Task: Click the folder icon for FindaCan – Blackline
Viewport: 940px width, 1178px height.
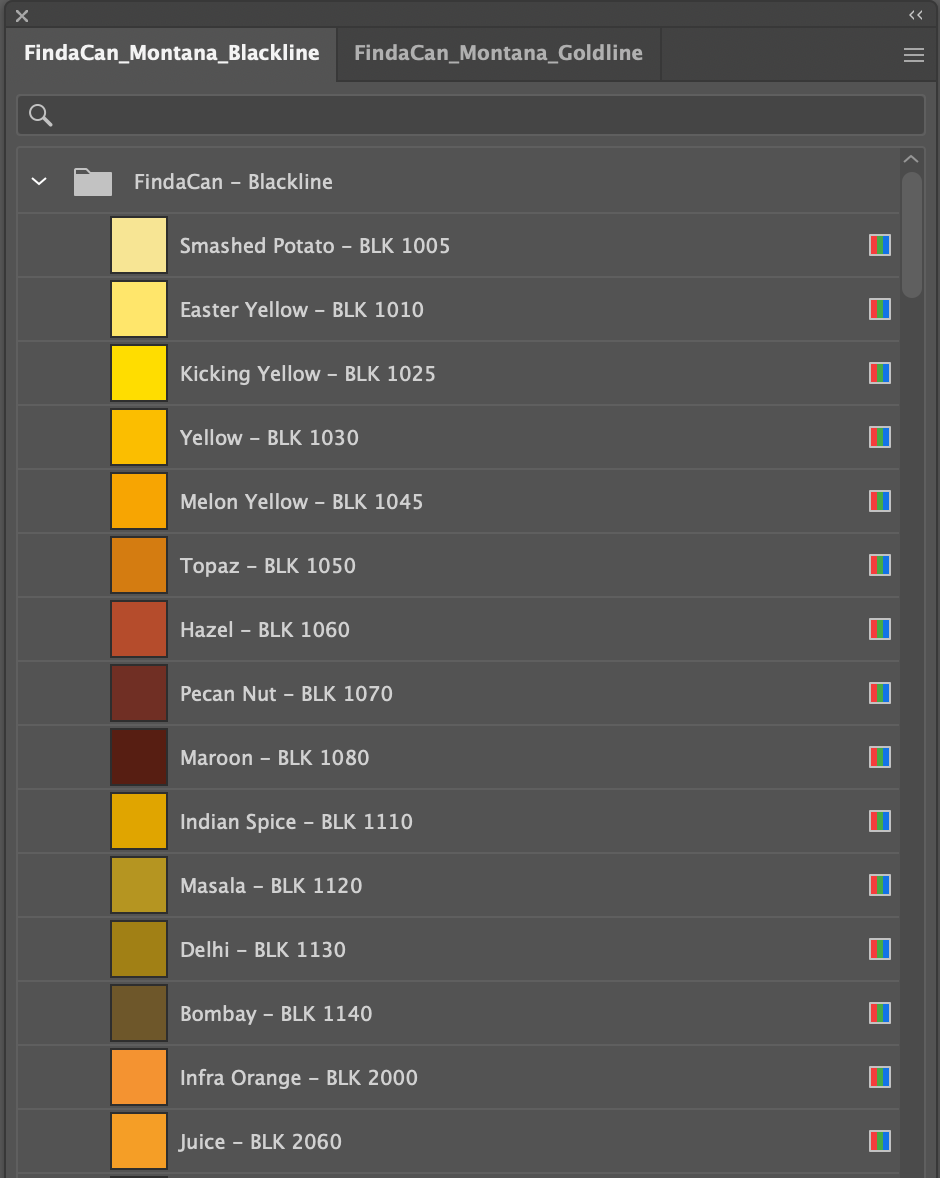Action: (x=93, y=182)
